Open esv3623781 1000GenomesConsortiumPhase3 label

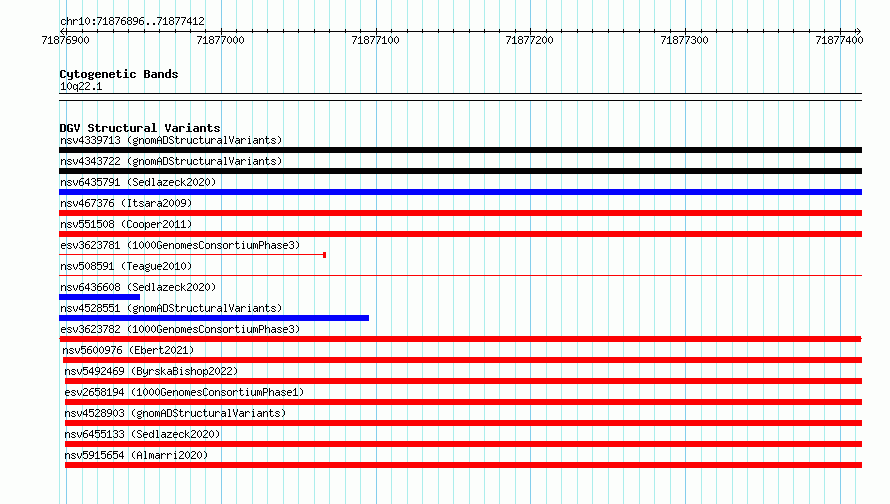click(180, 245)
